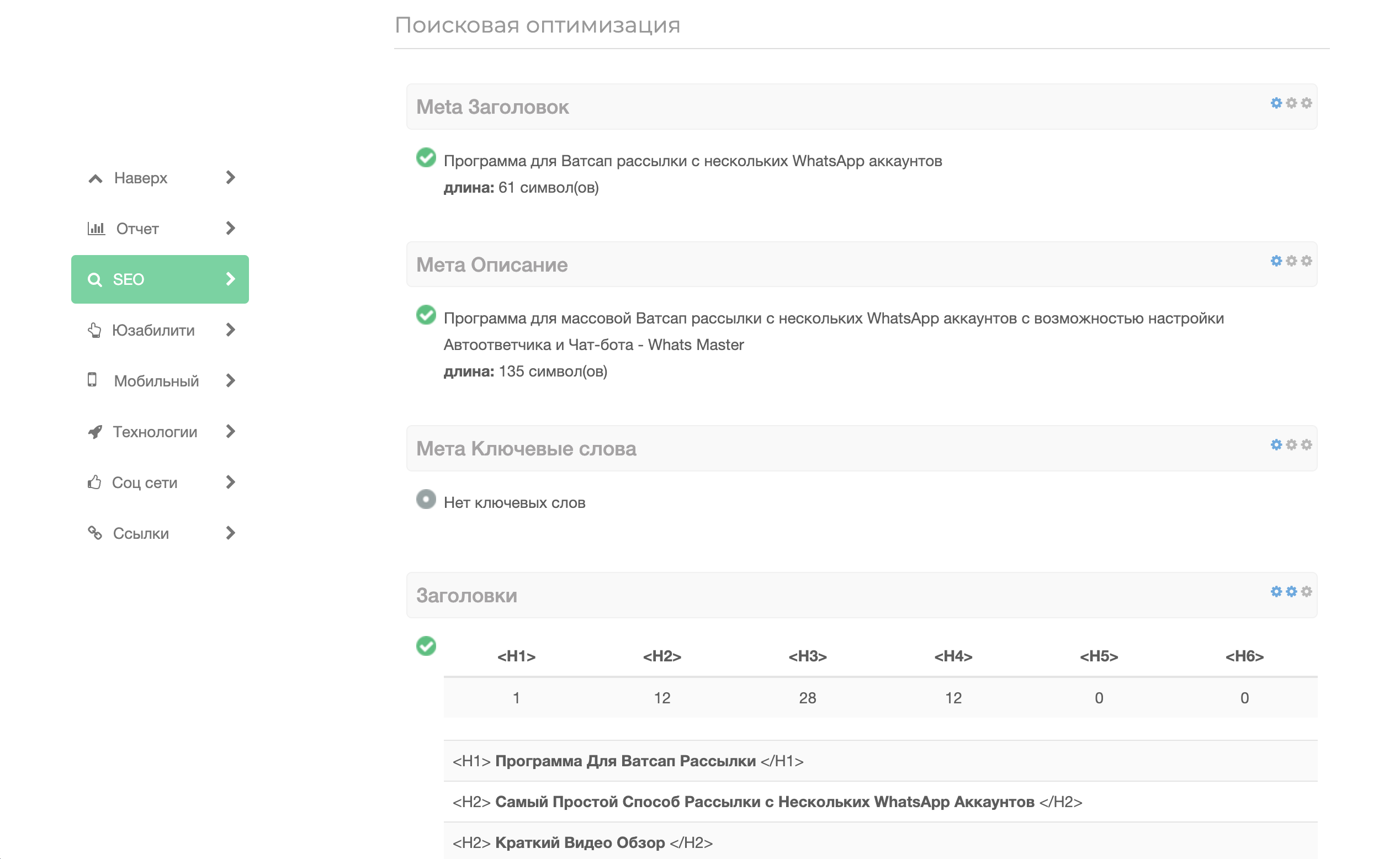Image resolution: width=1400 pixels, height=859 pixels.
Task: Expand the Отчет chevron arrow
Action: coord(230,229)
